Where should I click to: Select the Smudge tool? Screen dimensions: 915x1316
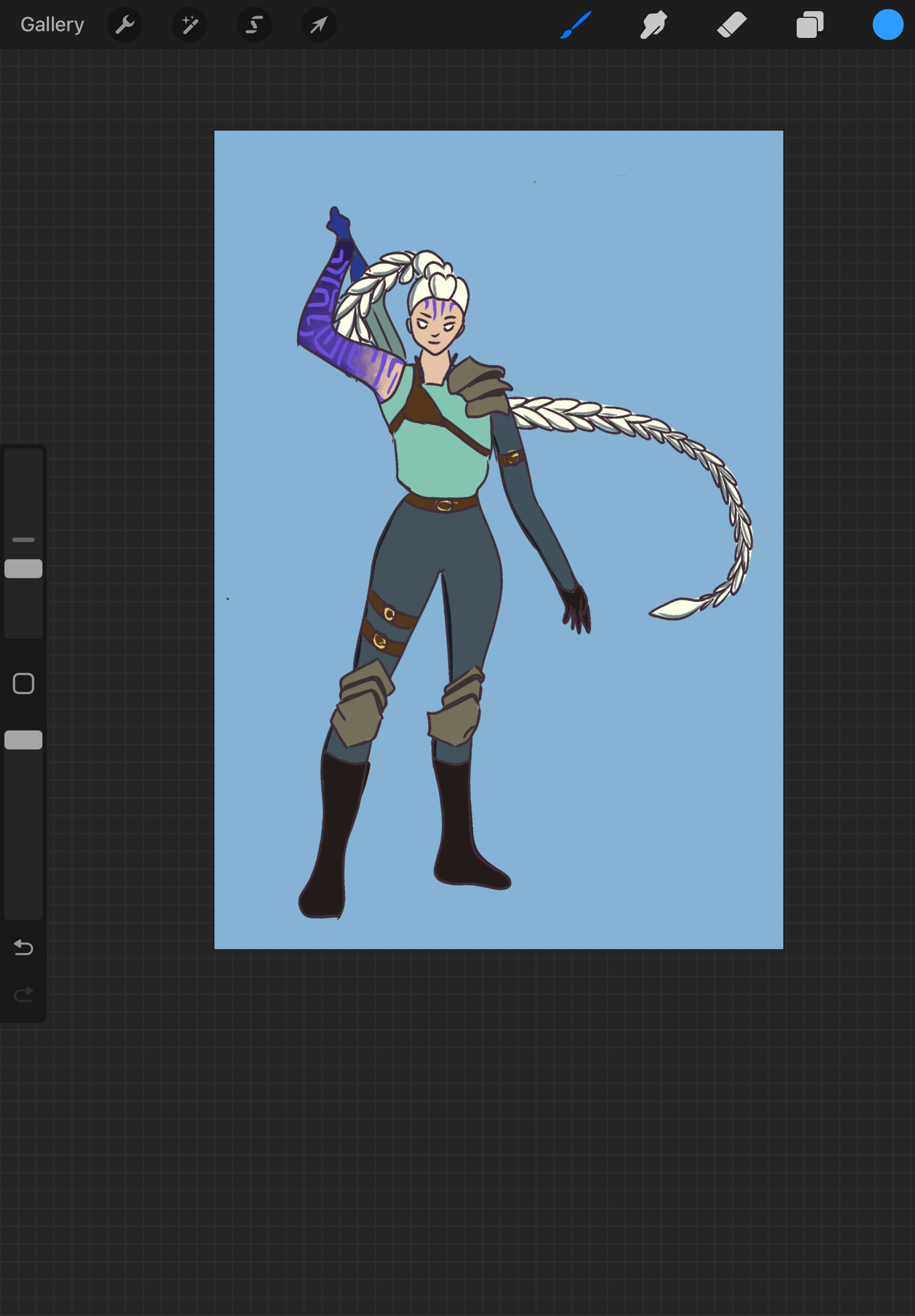653,25
